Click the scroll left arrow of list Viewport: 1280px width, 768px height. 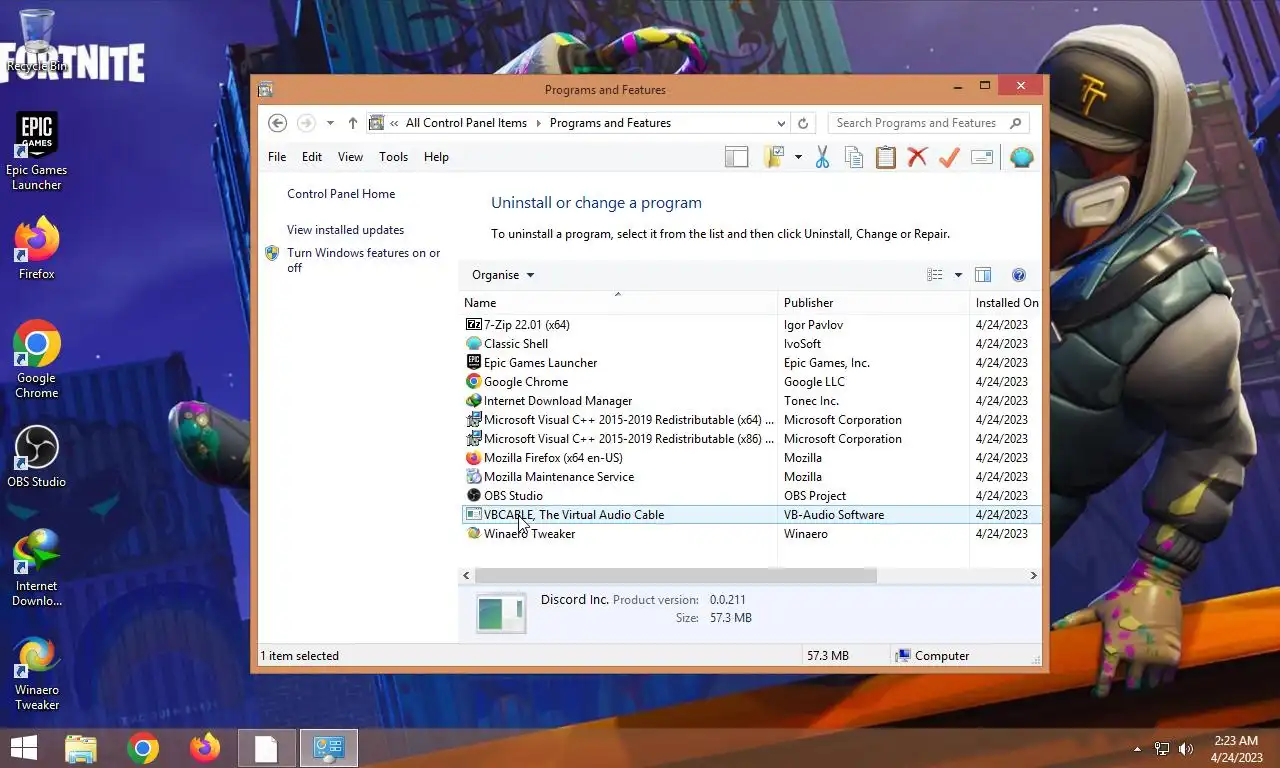coord(467,576)
